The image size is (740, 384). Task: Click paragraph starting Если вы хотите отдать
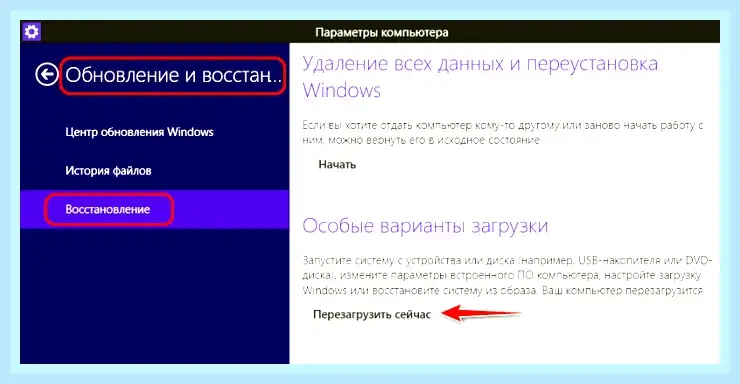(503, 133)
